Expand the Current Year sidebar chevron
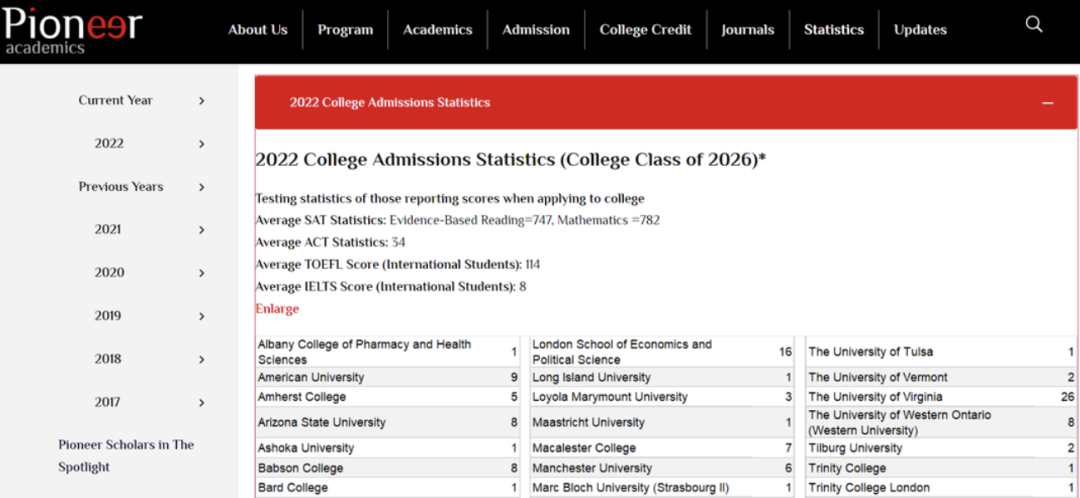The image size is (1080, 498). (202, 101)
